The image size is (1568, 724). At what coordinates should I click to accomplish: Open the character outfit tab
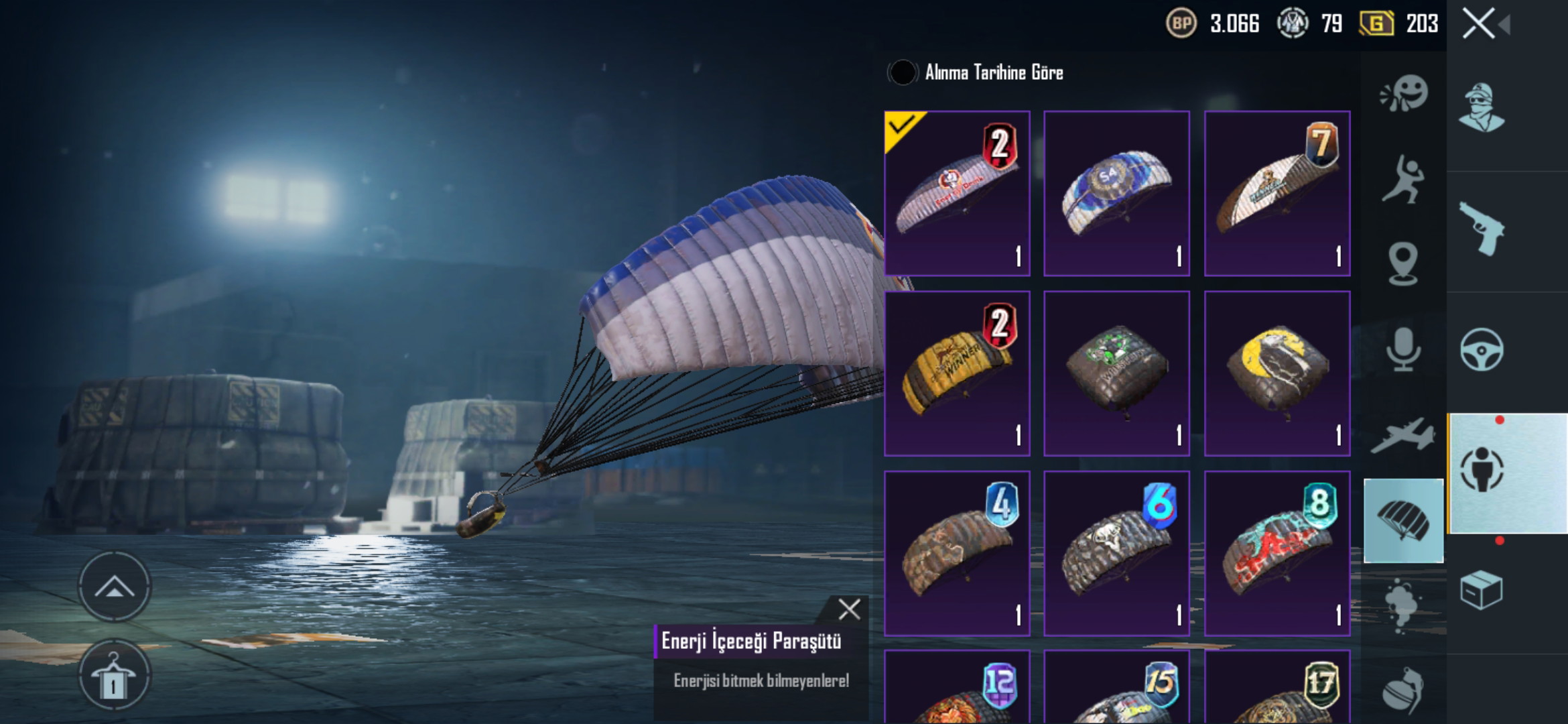[1482, 107]
